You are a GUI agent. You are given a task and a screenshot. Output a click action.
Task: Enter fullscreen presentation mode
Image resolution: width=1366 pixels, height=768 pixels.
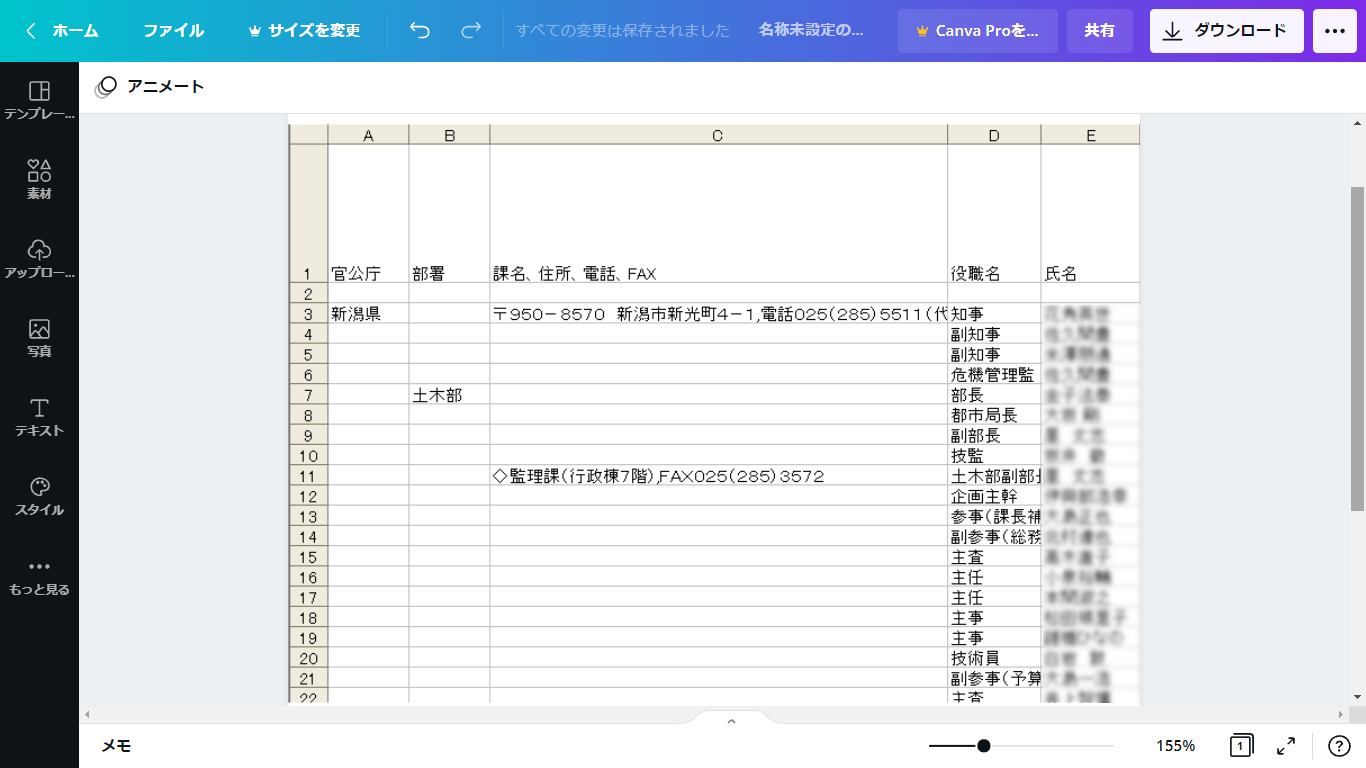tap(1287, 746)
